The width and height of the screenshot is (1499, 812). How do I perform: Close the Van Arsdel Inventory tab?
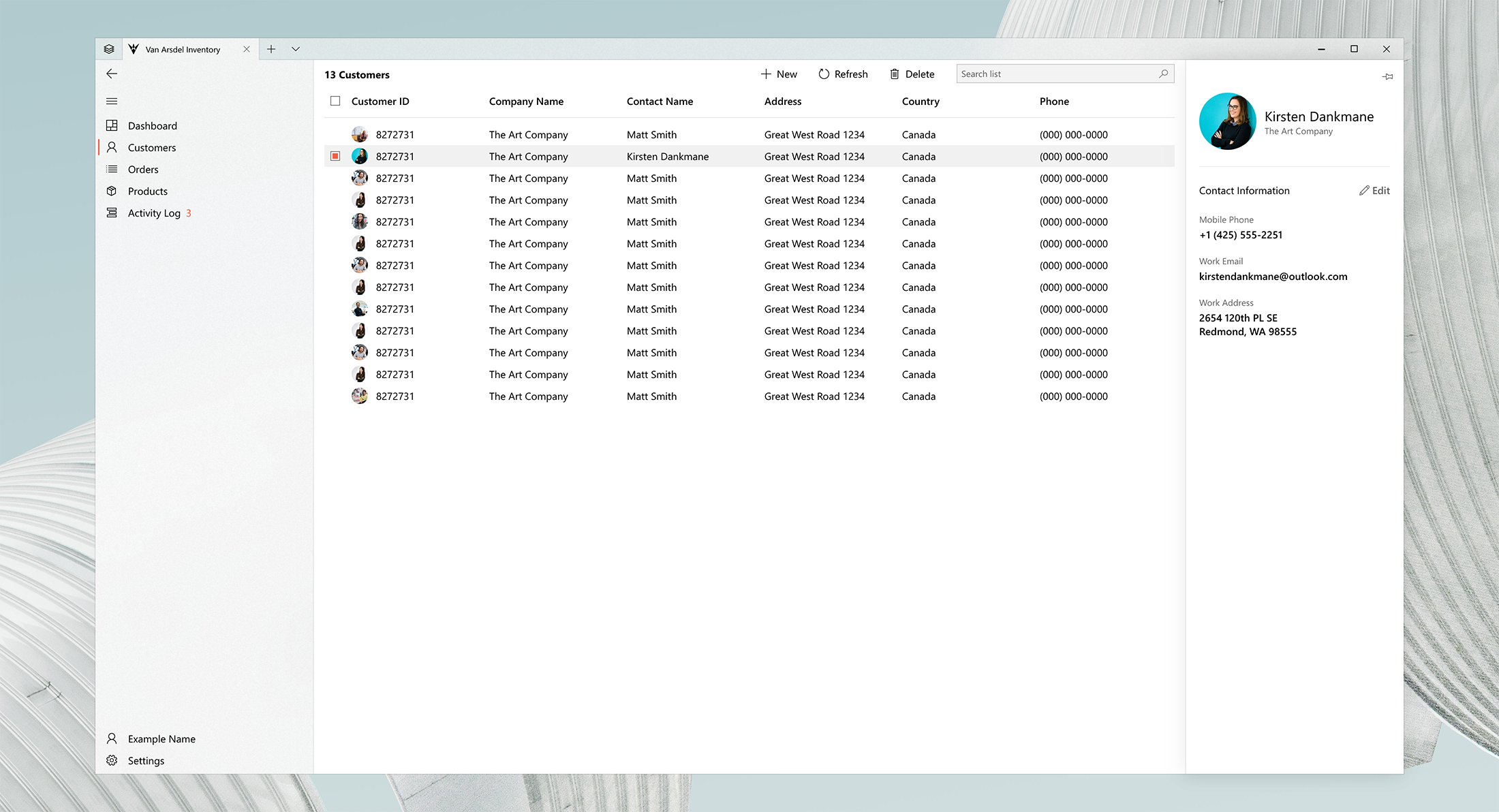(247, 49)
